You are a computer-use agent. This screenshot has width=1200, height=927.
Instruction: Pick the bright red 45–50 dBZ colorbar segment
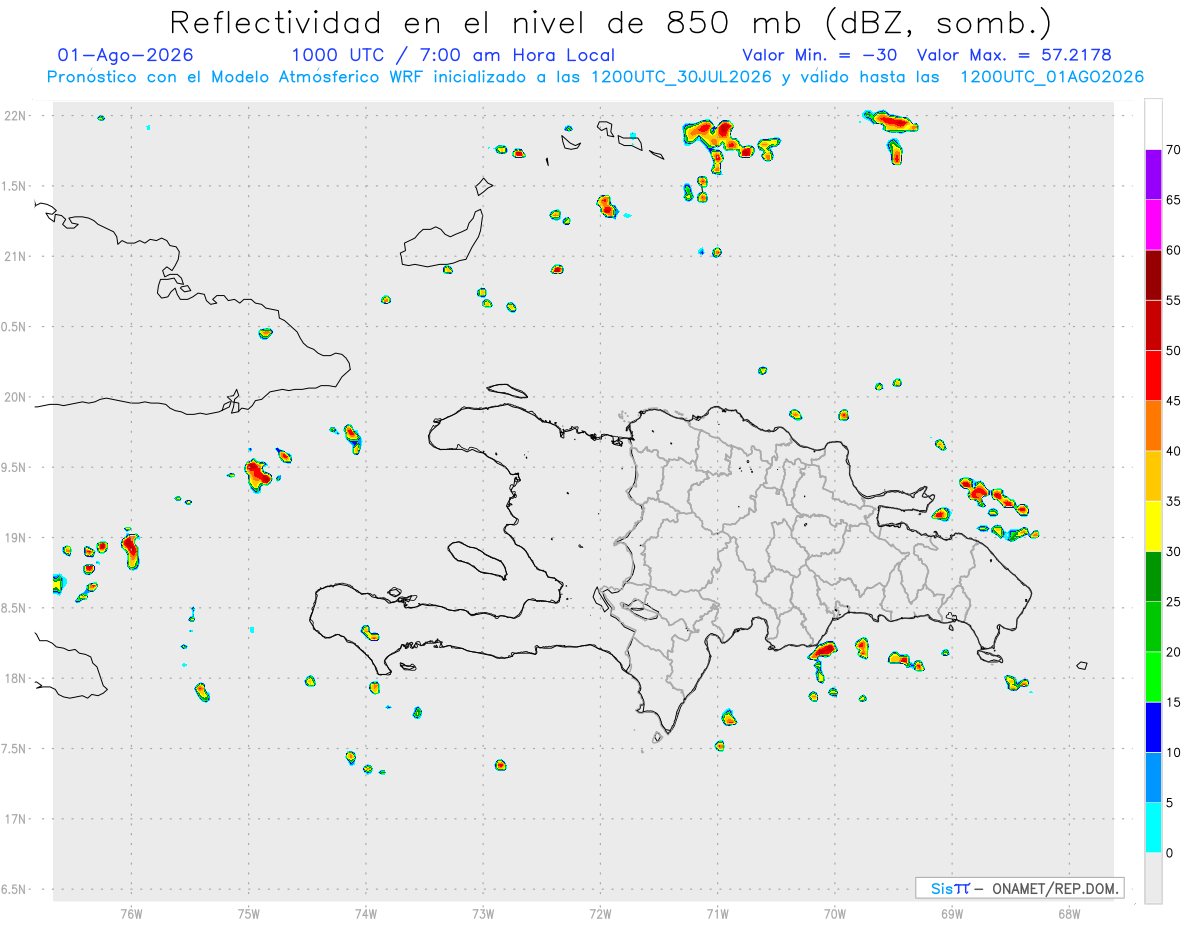click(x=1153, y=376)
